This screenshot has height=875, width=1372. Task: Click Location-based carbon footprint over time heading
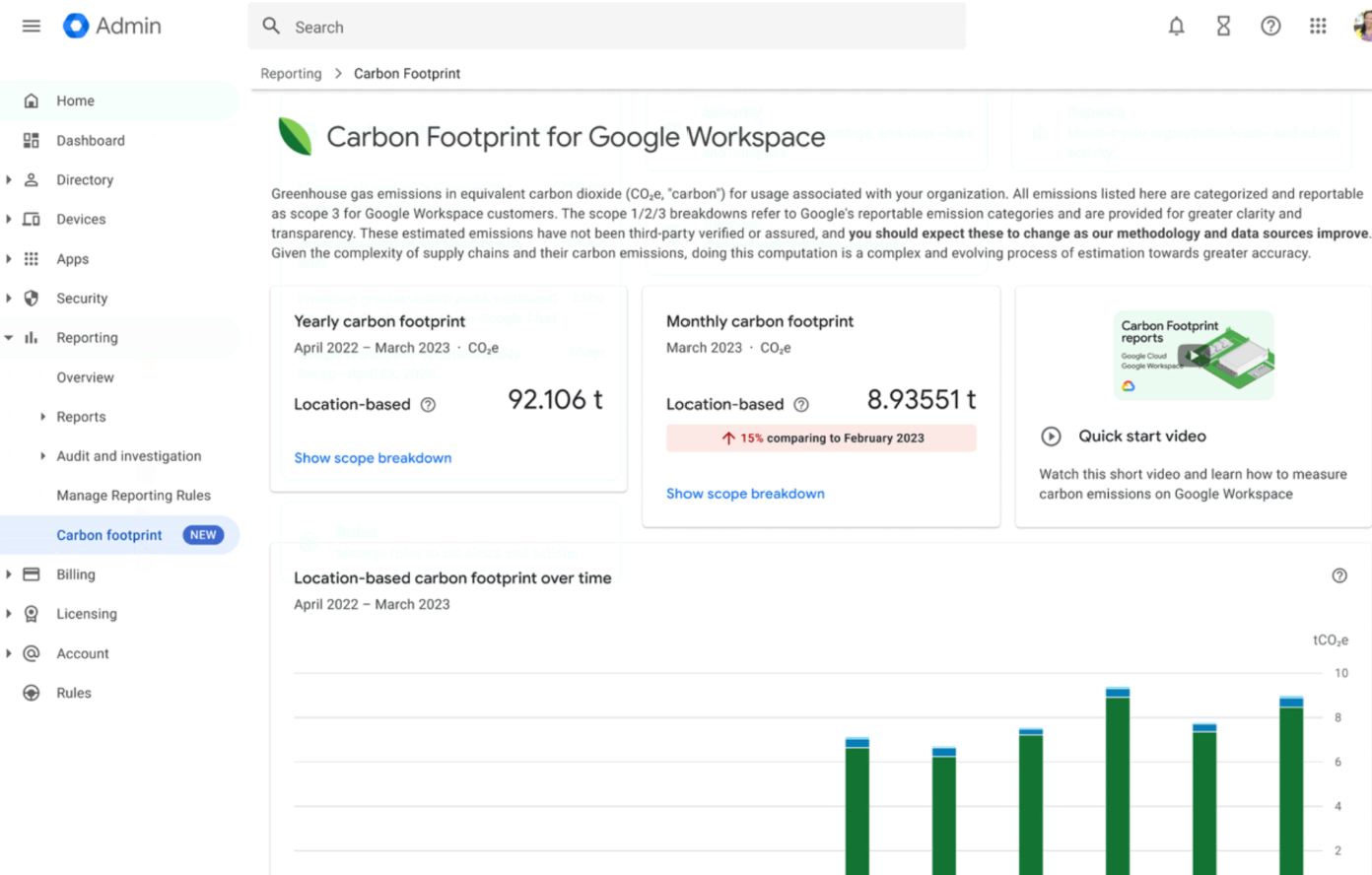point(452,577)
